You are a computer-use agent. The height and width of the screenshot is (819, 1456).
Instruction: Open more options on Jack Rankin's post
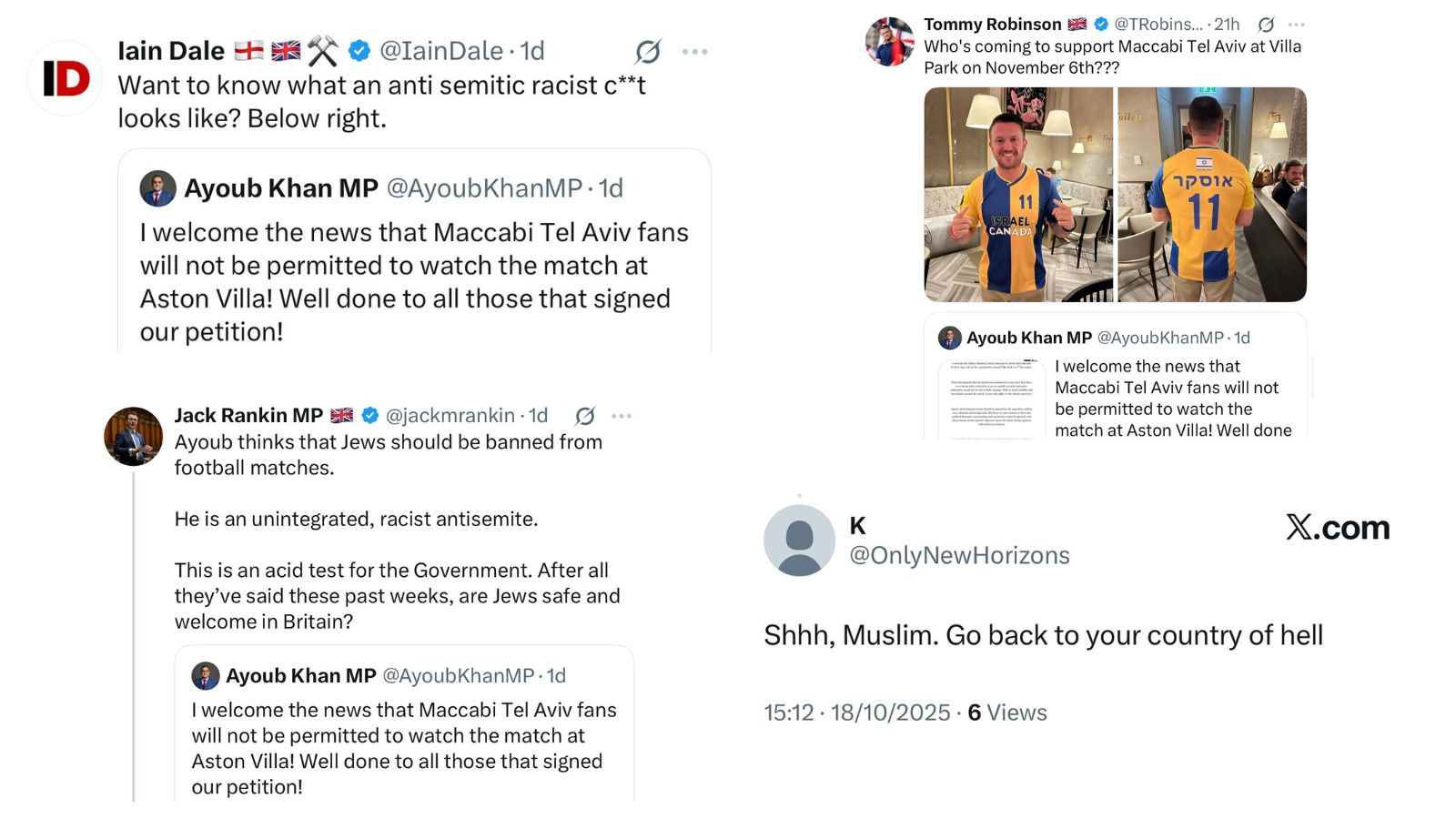click(x=622, y=416)
